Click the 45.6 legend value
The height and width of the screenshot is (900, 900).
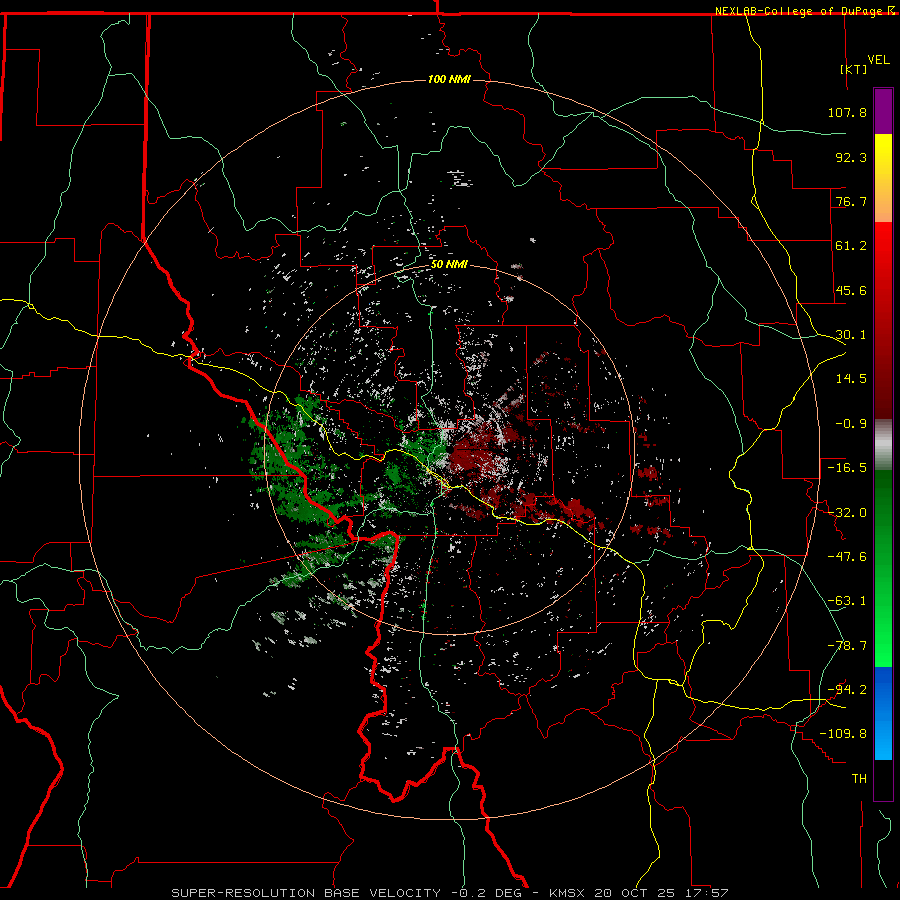click(x=851, y=290)
